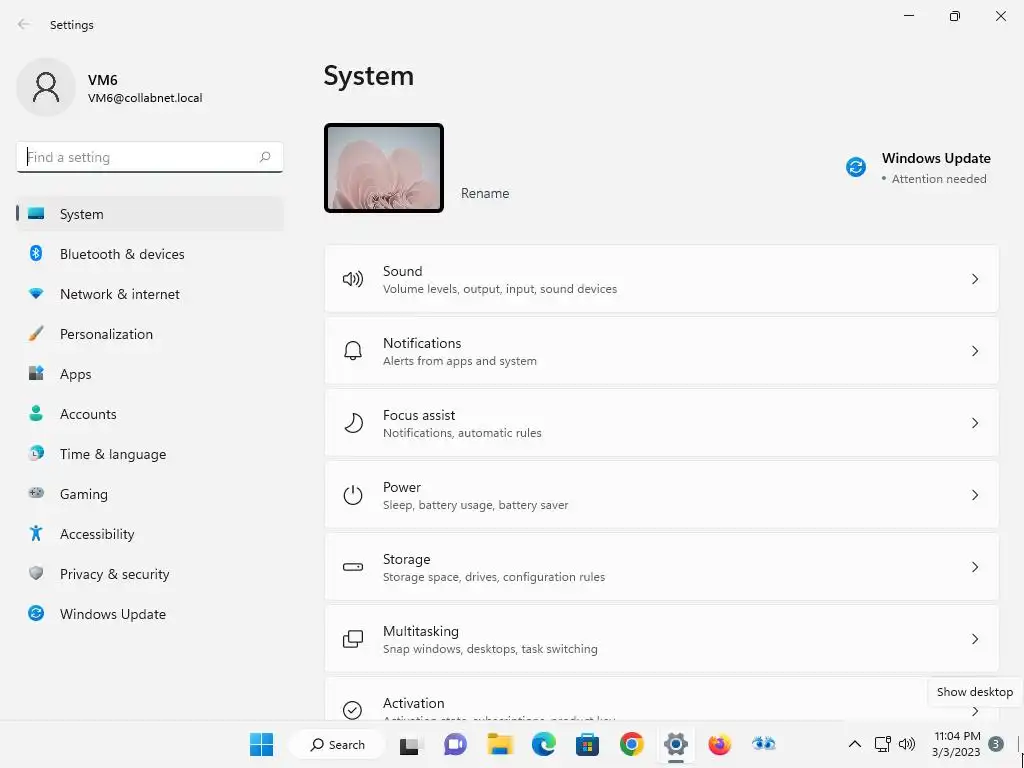Click VM6@collabnet.local account email

point(145,98)
